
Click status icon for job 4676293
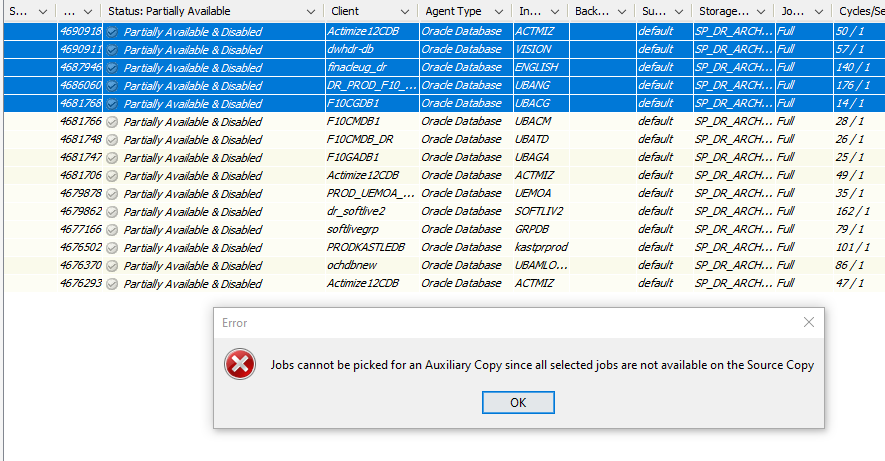pyautogui.click(x=112, y=284)
